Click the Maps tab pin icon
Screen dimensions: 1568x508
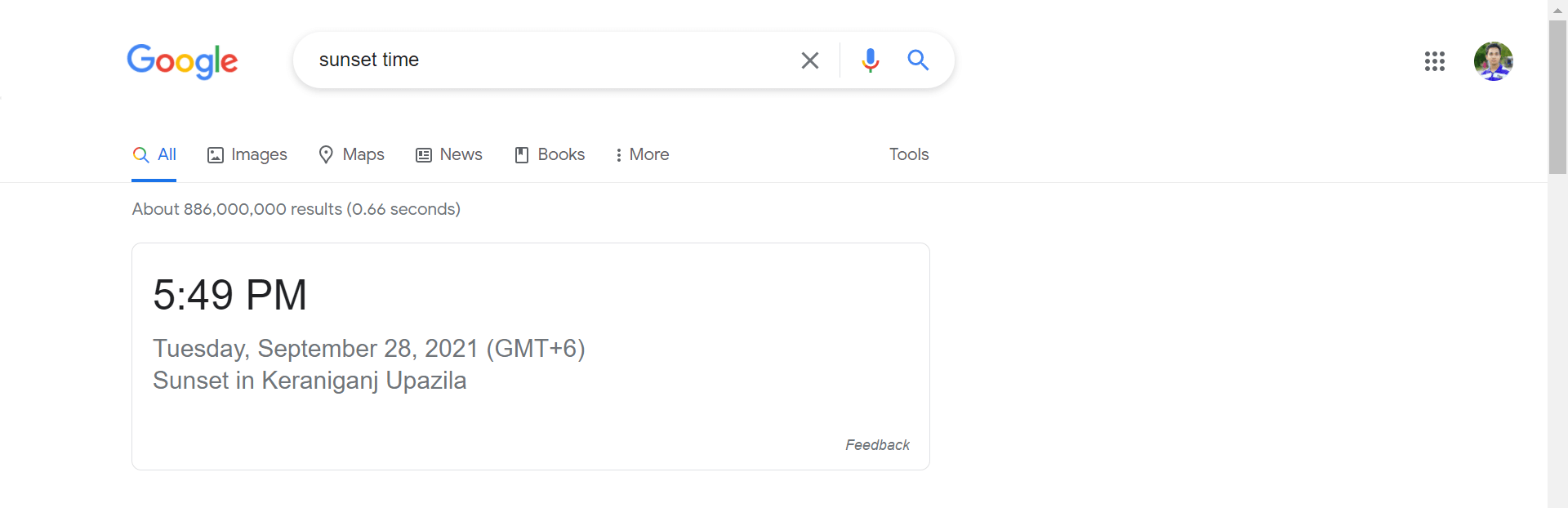click(x=326, y=154)
